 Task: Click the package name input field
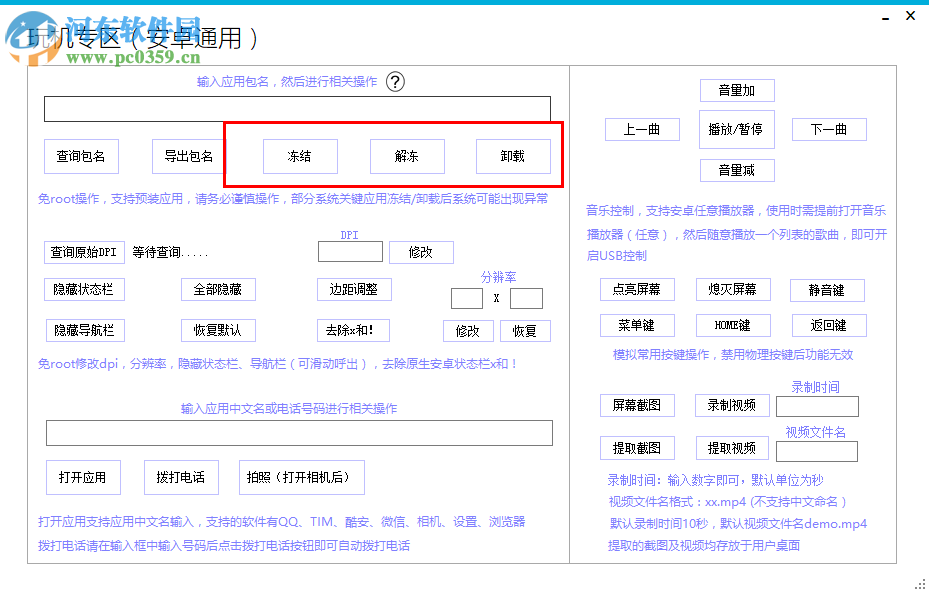[297, 109]
